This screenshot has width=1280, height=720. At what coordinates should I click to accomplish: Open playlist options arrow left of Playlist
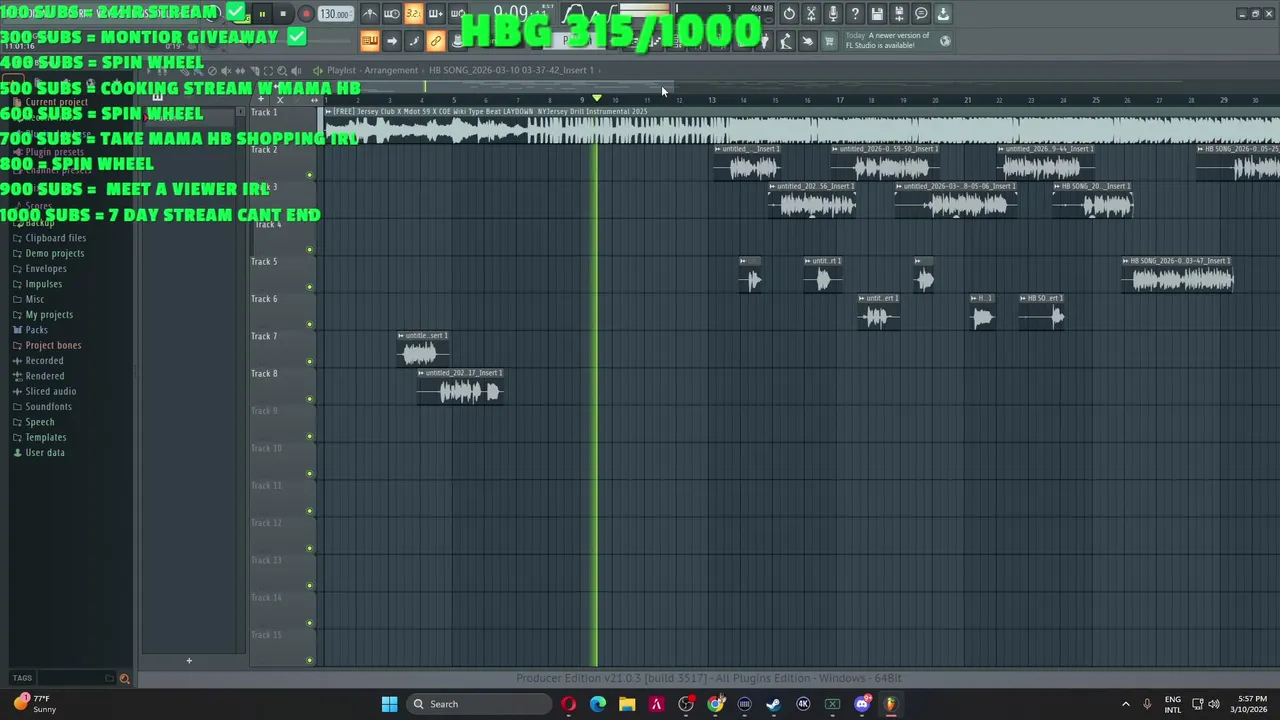pyautogui.click(x=317, y=70)
